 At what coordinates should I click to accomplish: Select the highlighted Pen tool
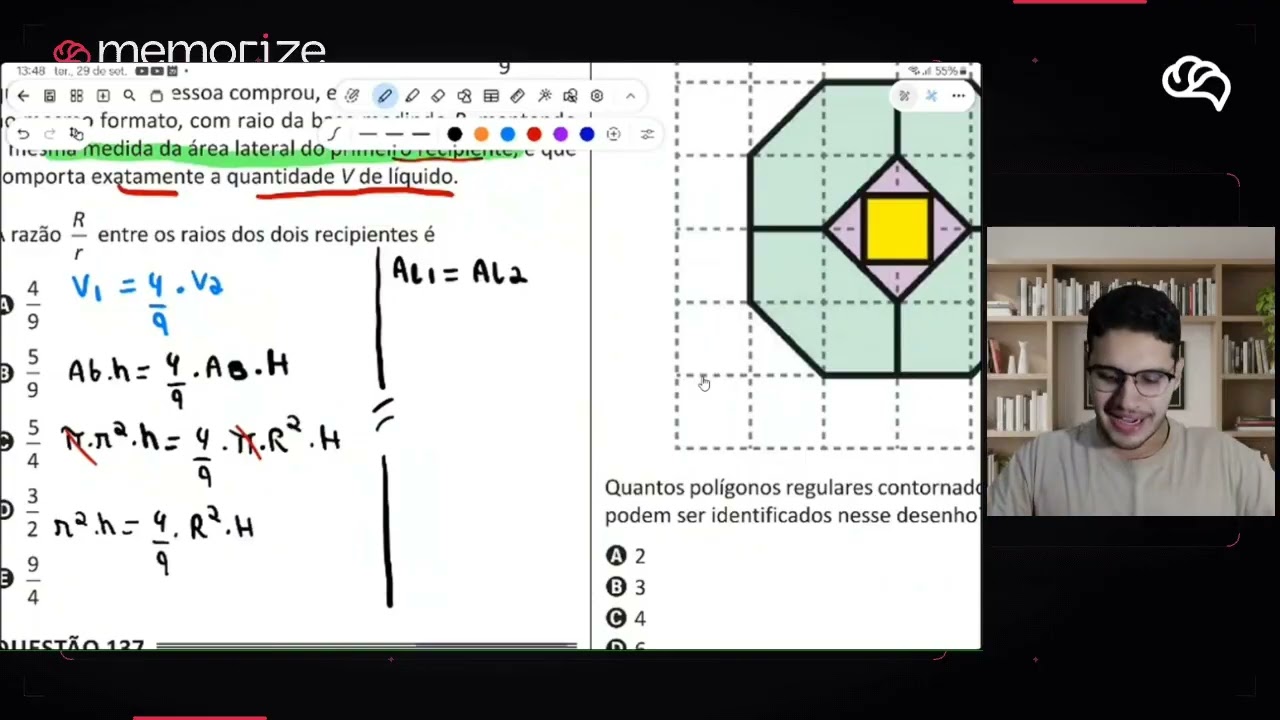385,96
